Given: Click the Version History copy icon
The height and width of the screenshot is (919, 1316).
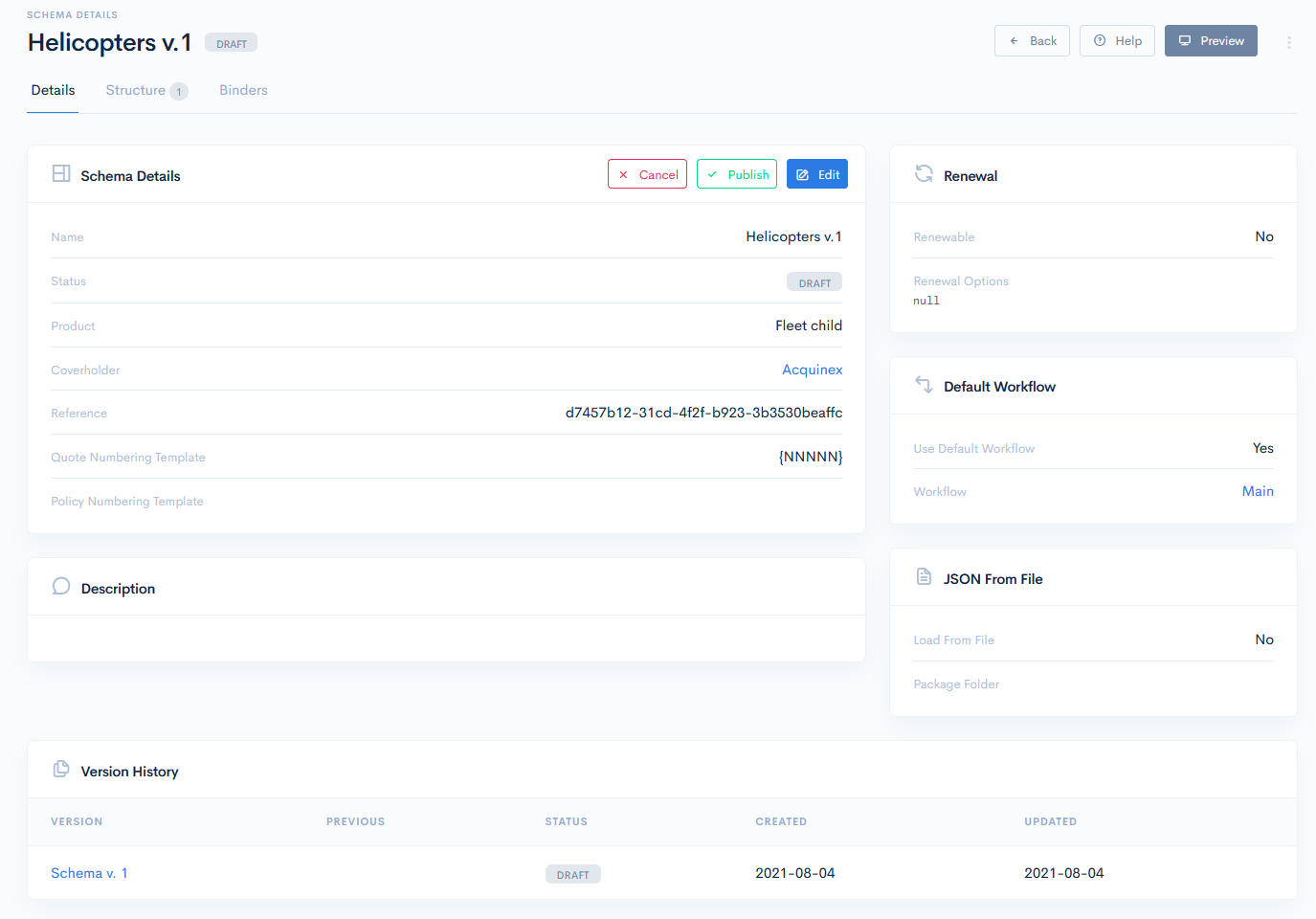Looking at the screenshot, I should (61, 770).
